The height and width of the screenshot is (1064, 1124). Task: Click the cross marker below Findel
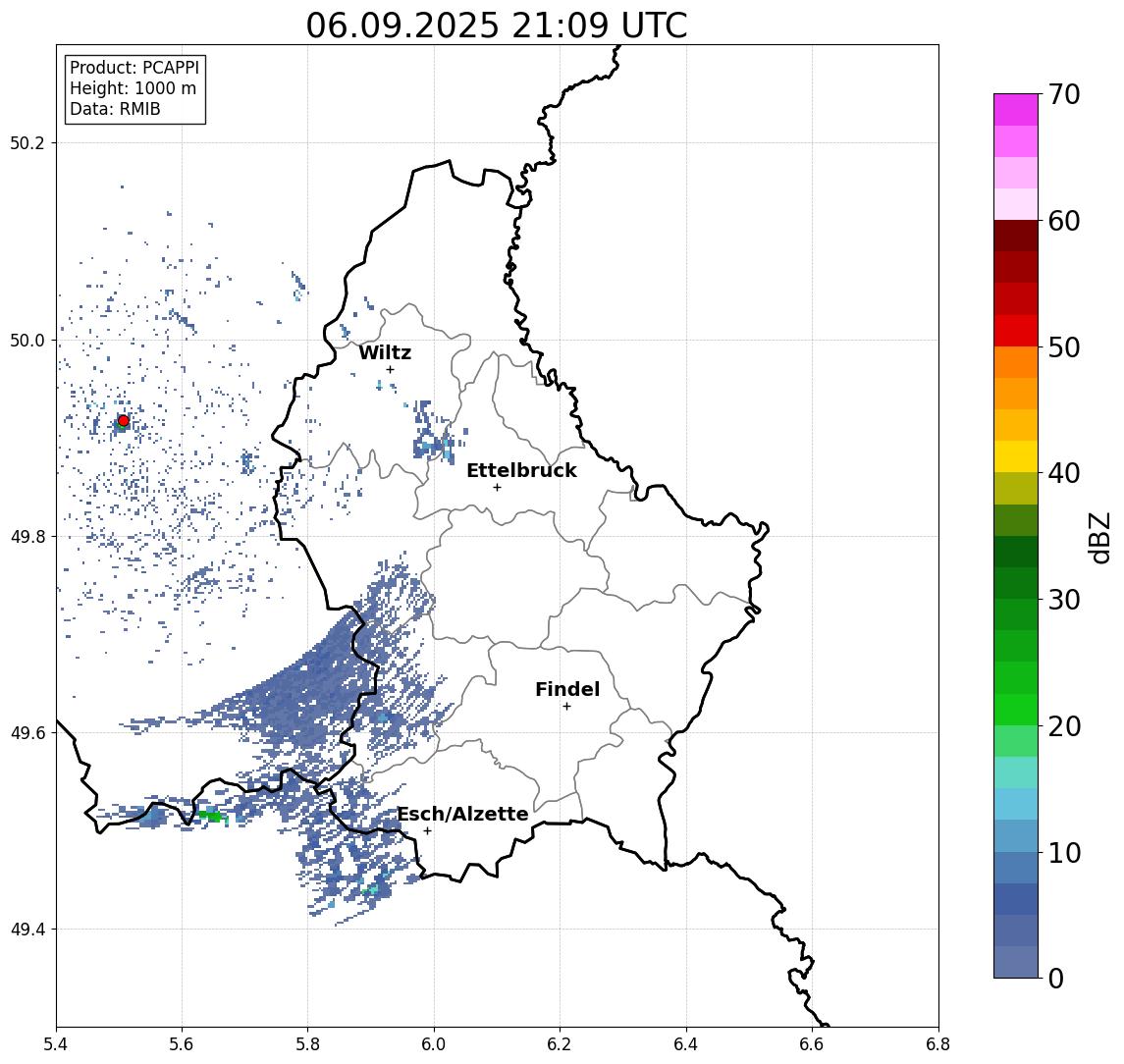coord(566,707)
